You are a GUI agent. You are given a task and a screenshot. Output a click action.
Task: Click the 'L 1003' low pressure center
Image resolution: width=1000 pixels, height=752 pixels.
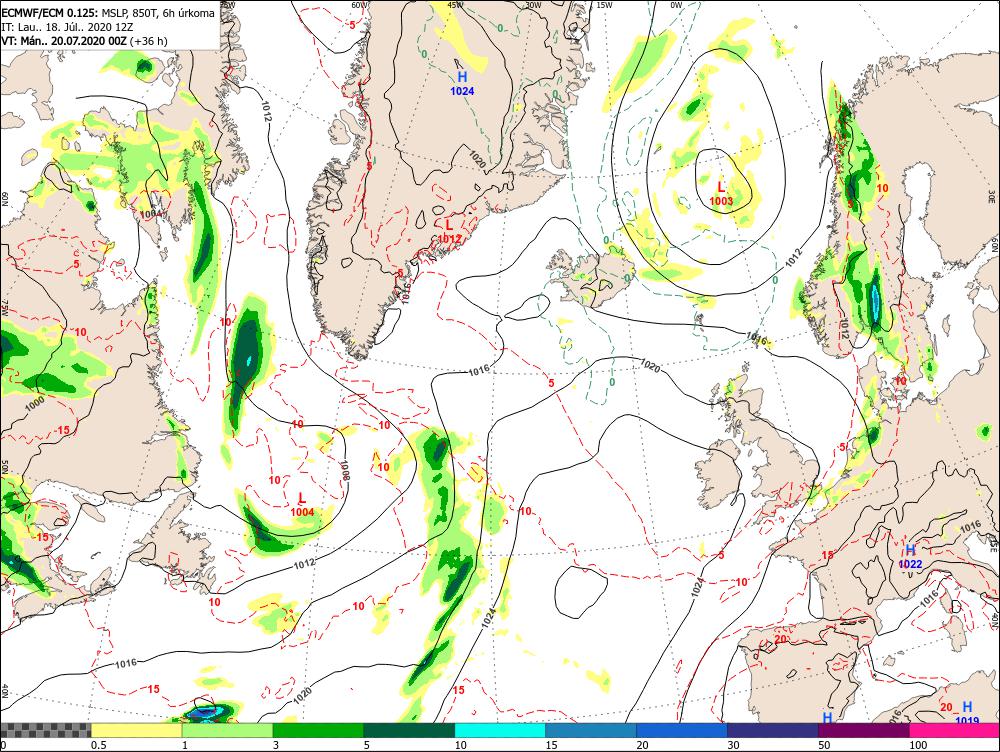tap(721, 194)
